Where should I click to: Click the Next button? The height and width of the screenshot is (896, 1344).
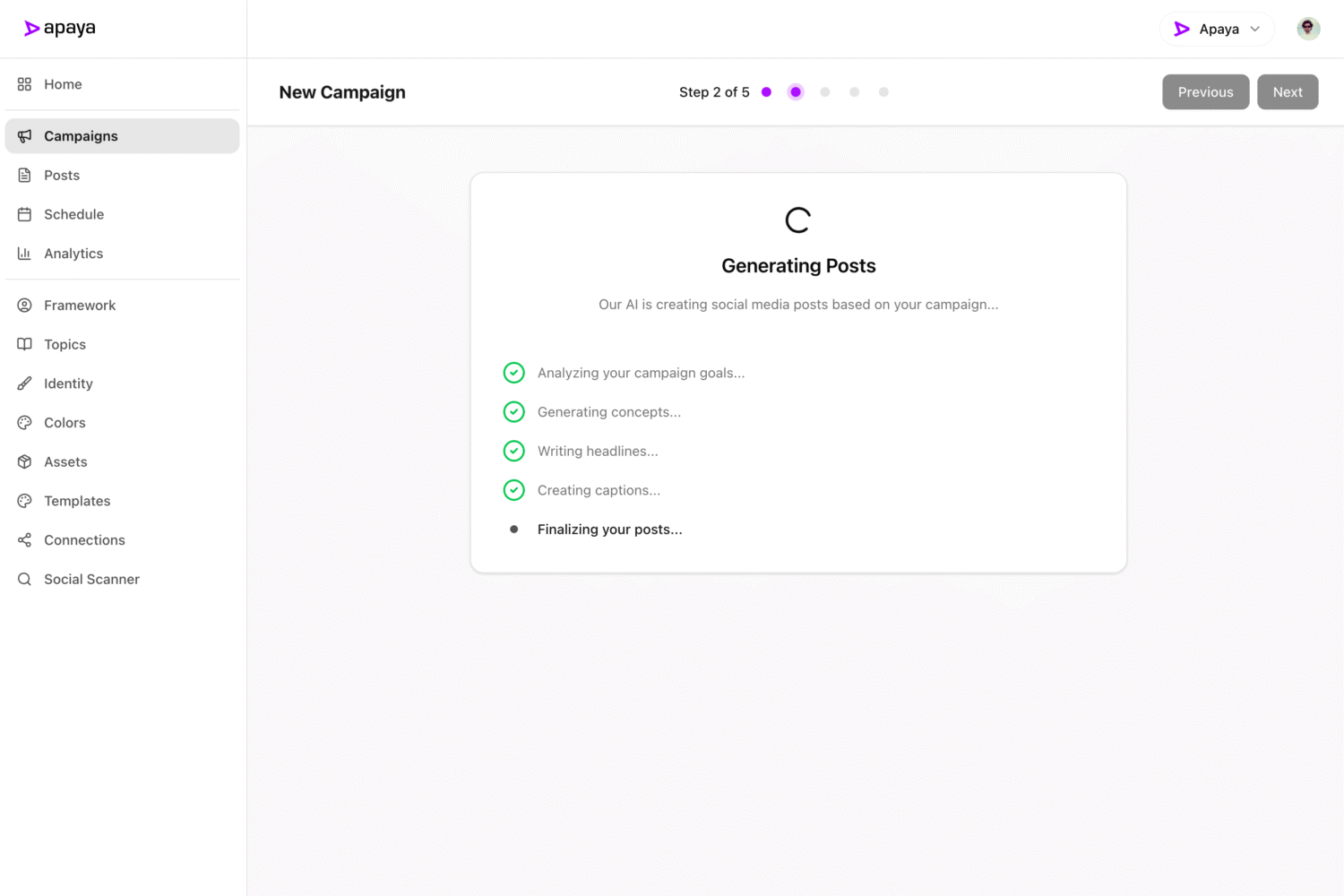point(1288,91)
